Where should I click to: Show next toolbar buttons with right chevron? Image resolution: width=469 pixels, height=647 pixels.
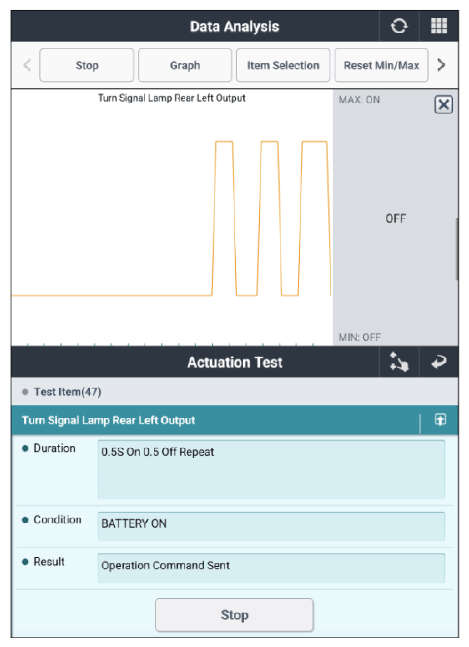point(441,65)
